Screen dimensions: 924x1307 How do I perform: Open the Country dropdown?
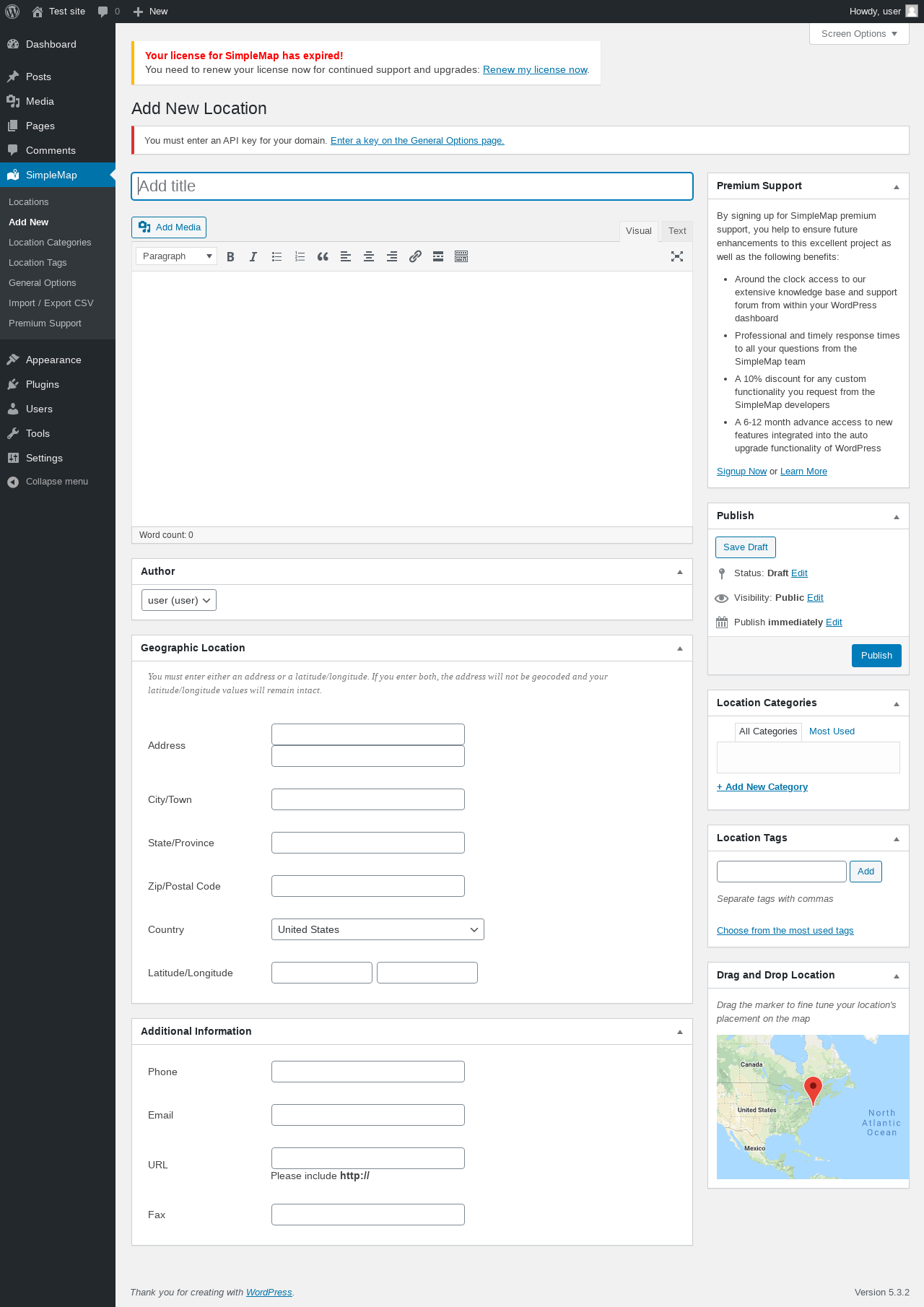click(378, 929)
